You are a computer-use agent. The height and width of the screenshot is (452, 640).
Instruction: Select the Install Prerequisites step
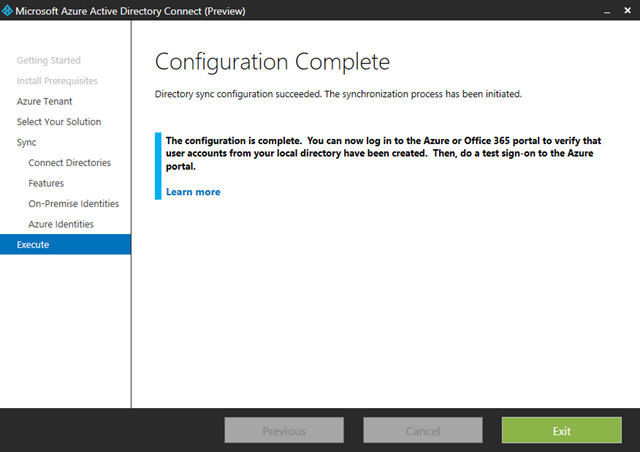point(57,81)
